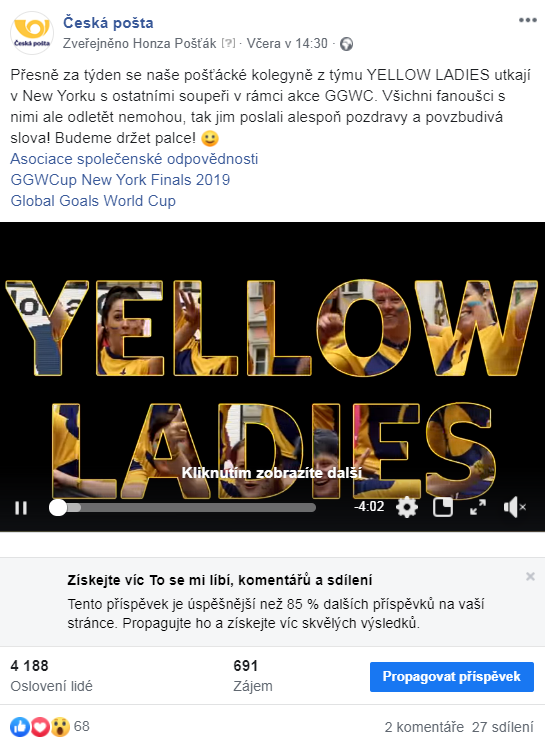Dismiss the boost suggestion banner
The image size is (545, 745).
530,576
